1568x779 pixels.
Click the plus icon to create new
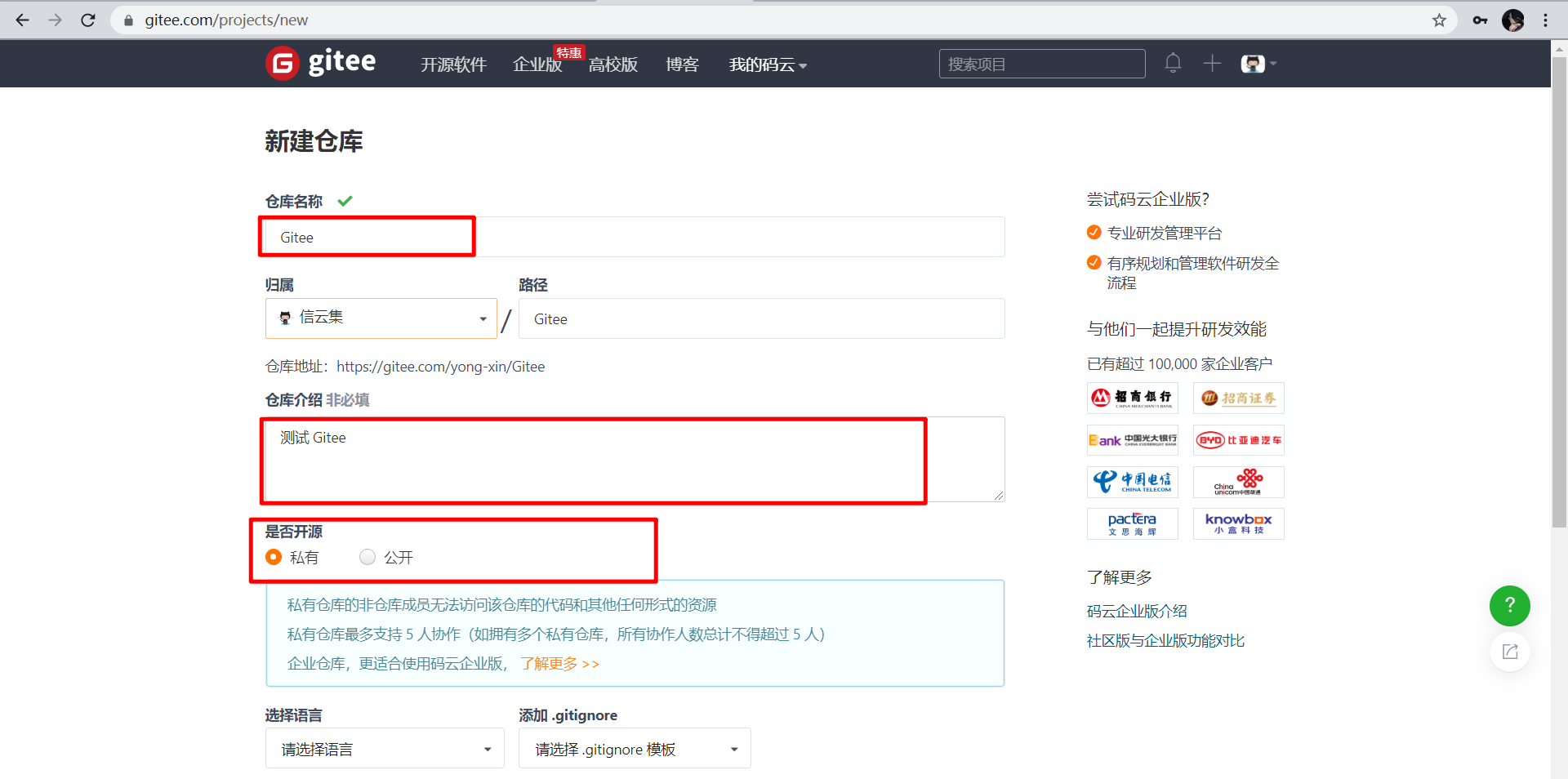click(x=1212, y=63)
